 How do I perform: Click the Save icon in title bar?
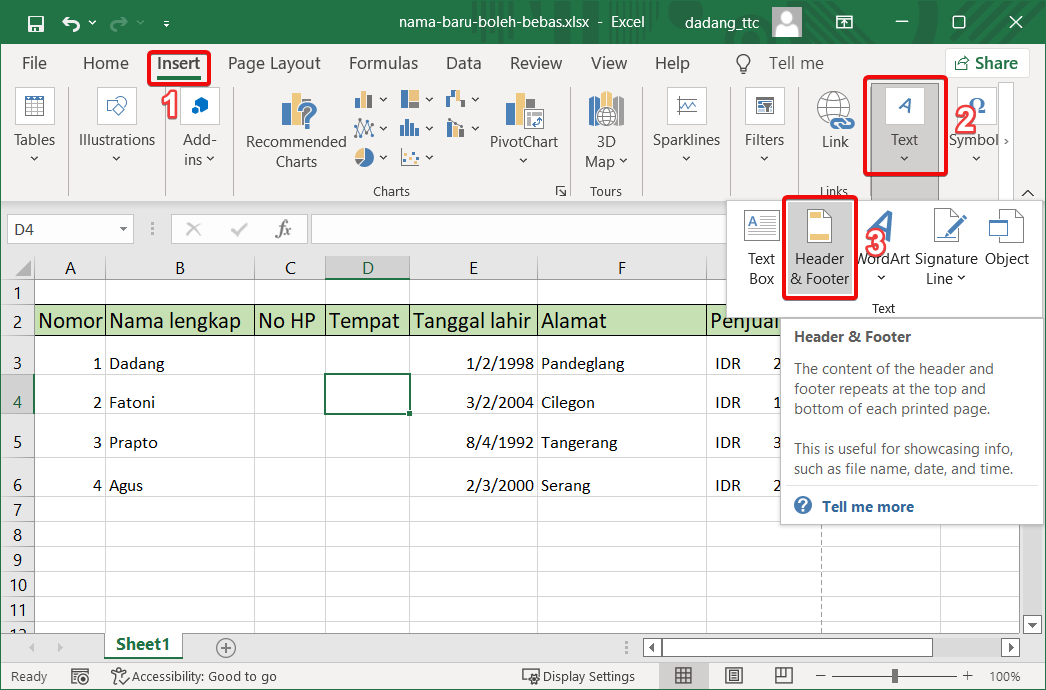pyautogui.click(x=35, y=22)
